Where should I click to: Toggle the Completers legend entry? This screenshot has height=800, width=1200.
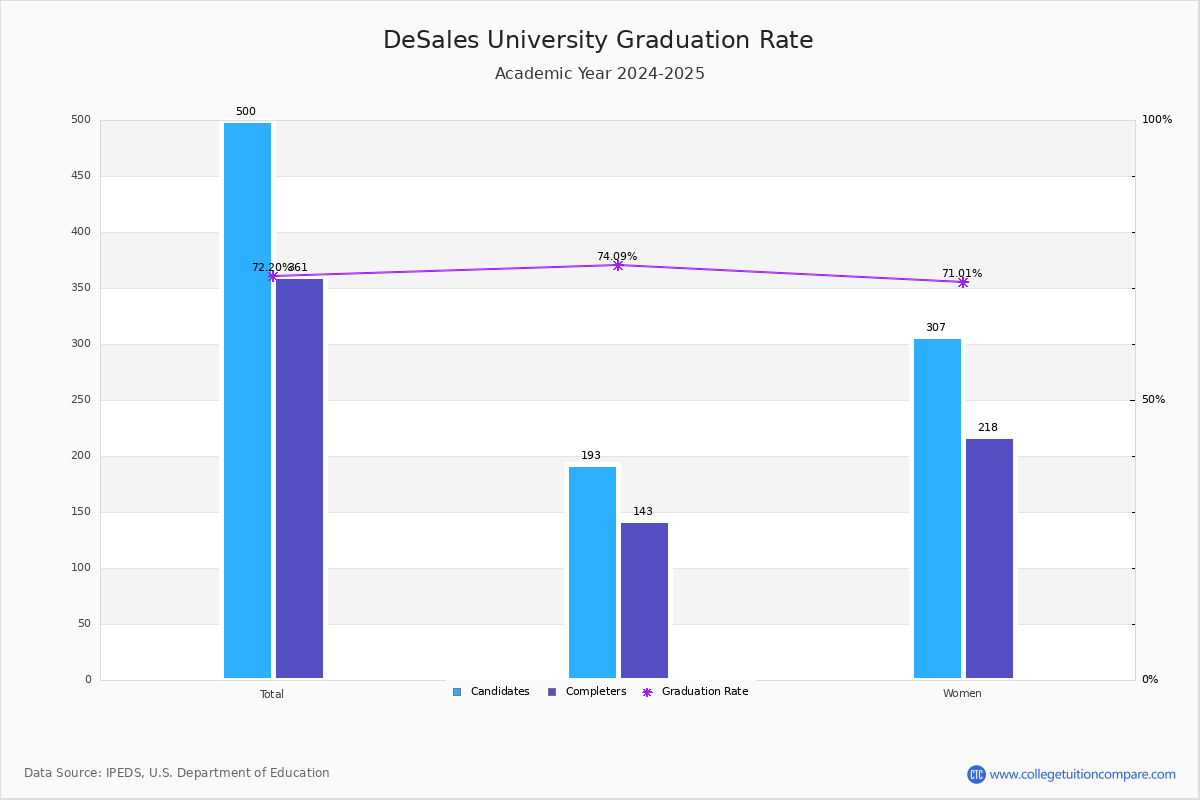tap(587, 692)
